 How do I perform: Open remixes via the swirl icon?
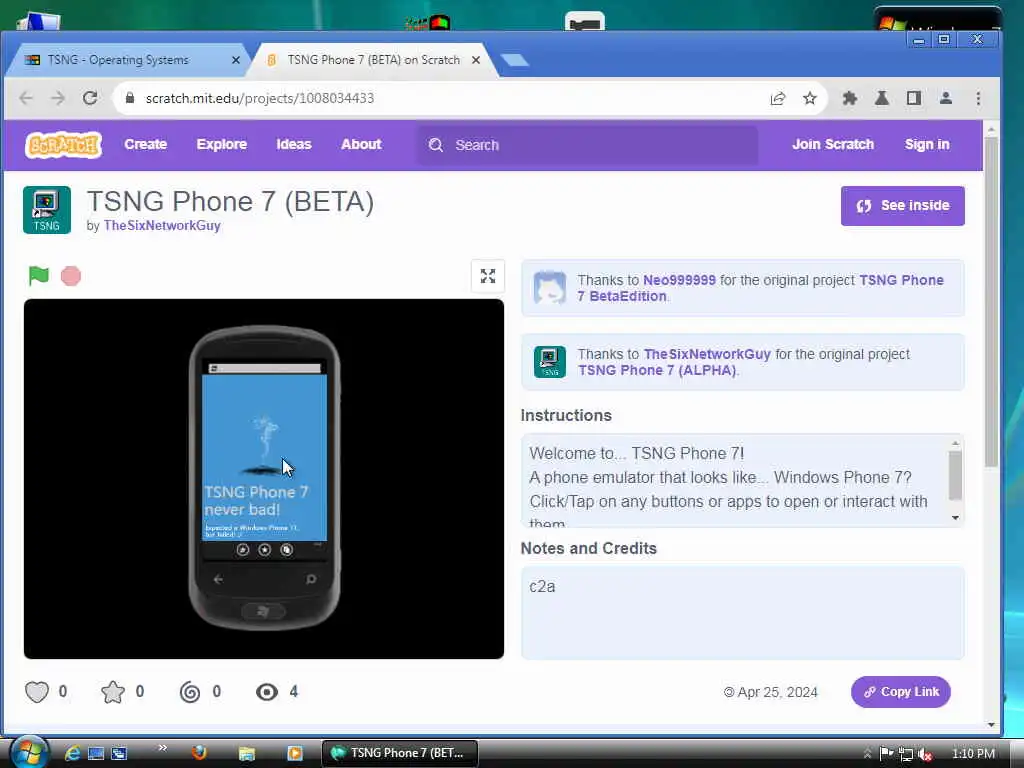(190, 692)
